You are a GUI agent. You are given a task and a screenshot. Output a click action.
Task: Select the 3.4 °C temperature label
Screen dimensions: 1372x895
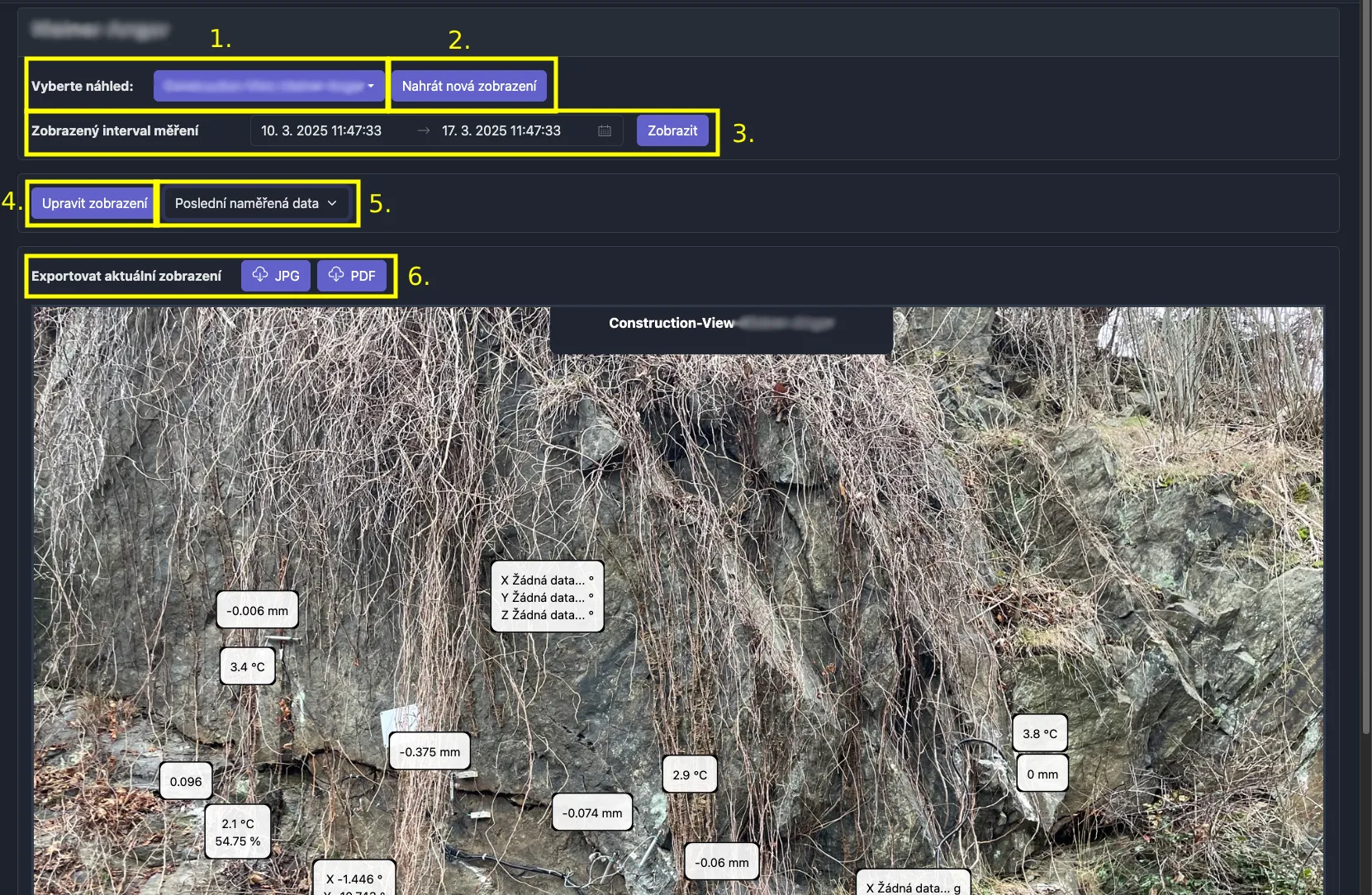247,667
